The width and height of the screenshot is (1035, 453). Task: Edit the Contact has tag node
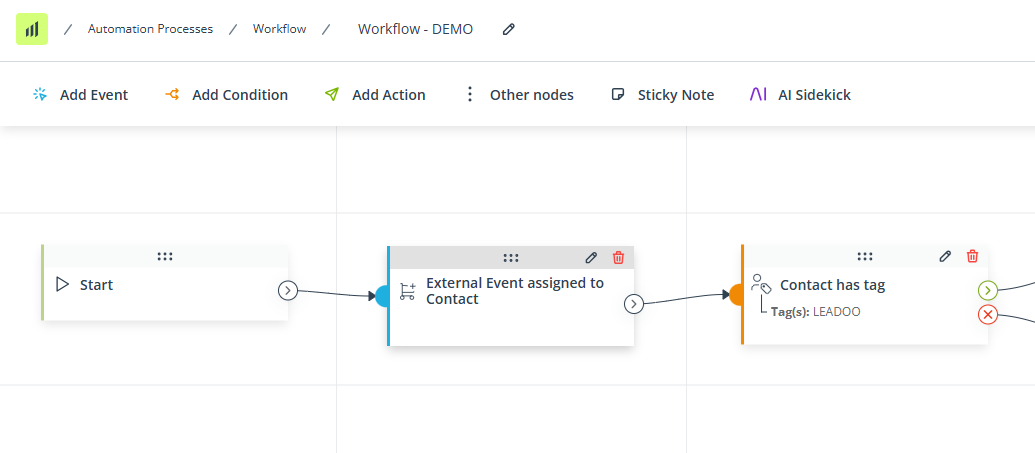pyautogui.click(x=945, y=256)
